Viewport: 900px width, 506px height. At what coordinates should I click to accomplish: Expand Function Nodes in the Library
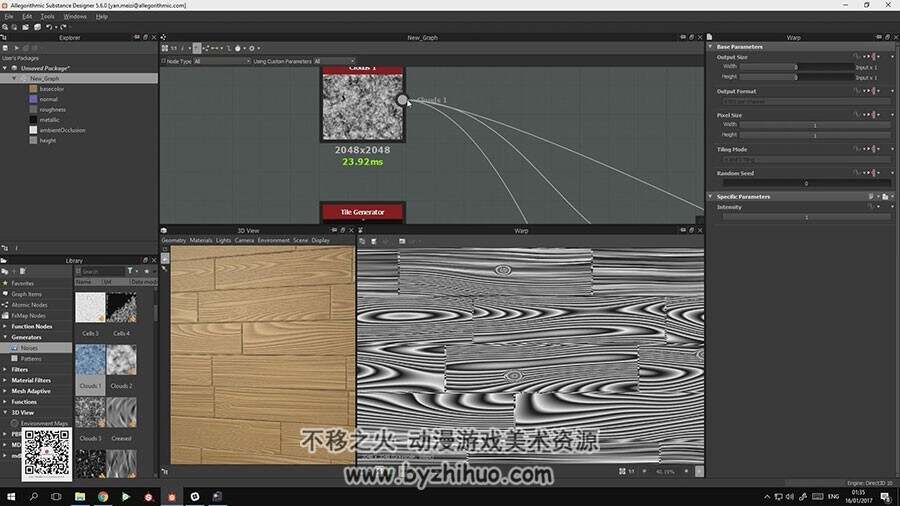tap(5, 326)
